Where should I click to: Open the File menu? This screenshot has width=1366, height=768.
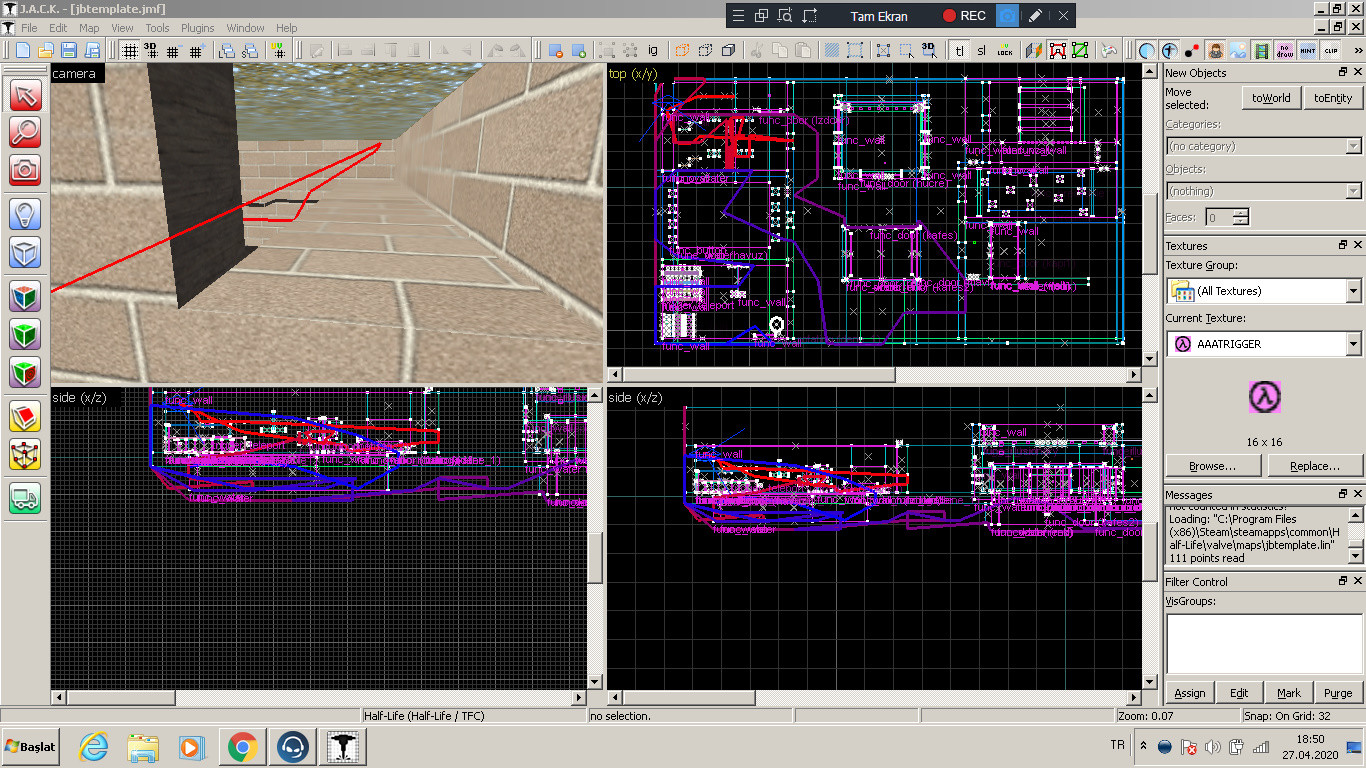click(28, 28)
